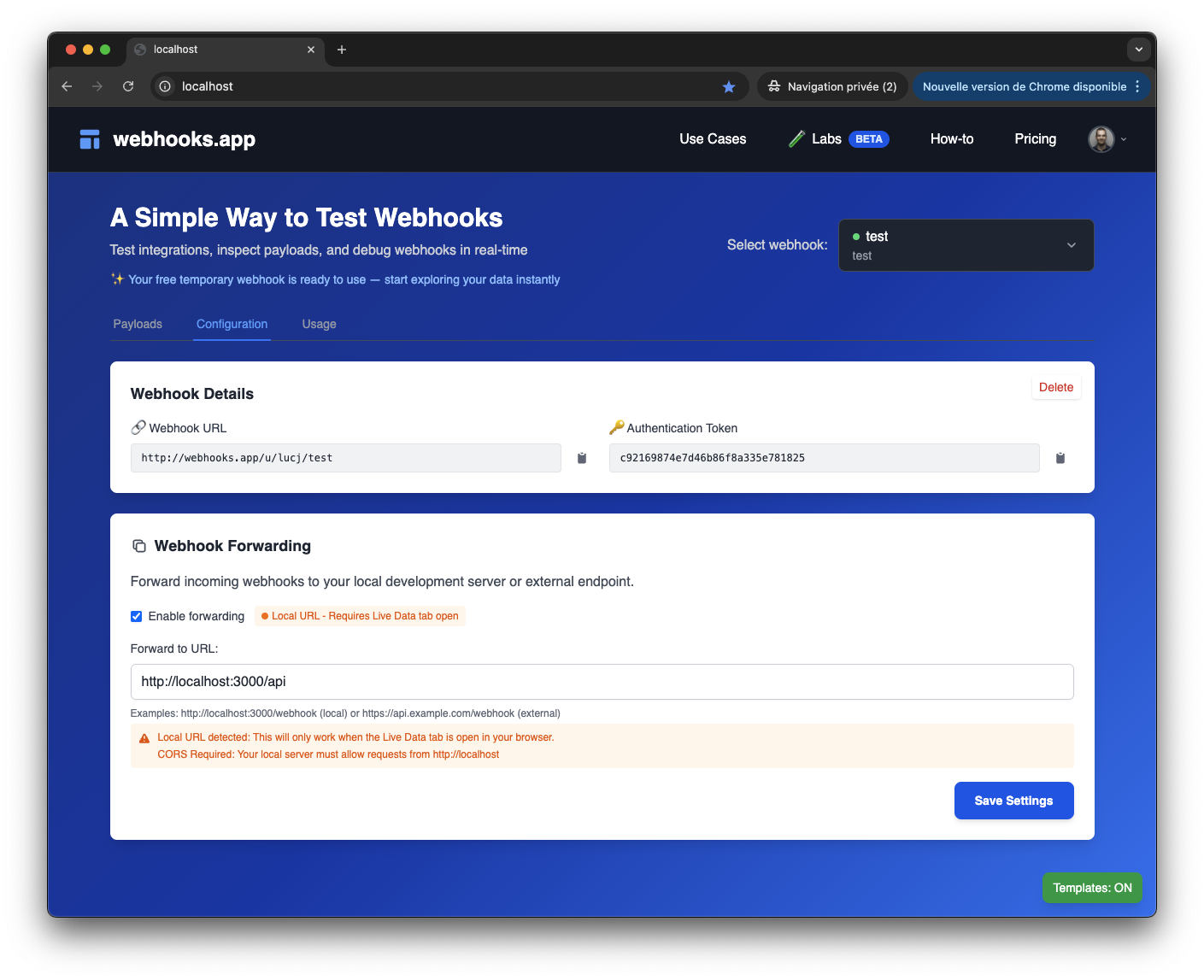This screenshot has width=1204, height=980.
Task: Click the Webhook URL field
Action: (345, 458)
